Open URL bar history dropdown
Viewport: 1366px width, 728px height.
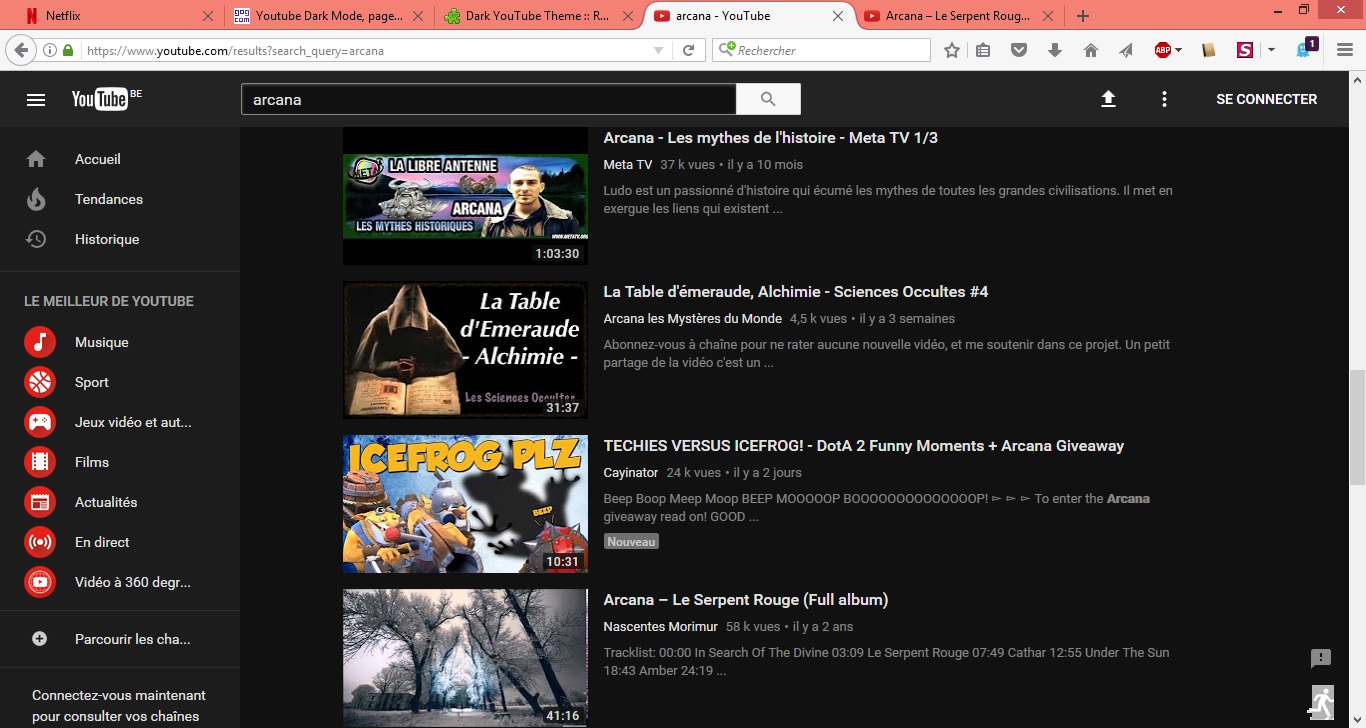click(658, 50)
